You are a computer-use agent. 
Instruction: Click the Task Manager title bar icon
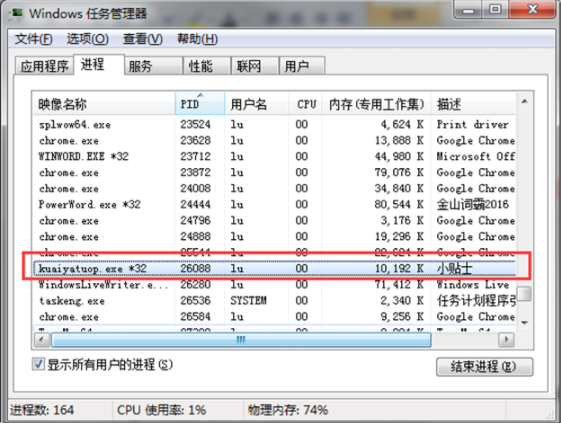(16, 13)
